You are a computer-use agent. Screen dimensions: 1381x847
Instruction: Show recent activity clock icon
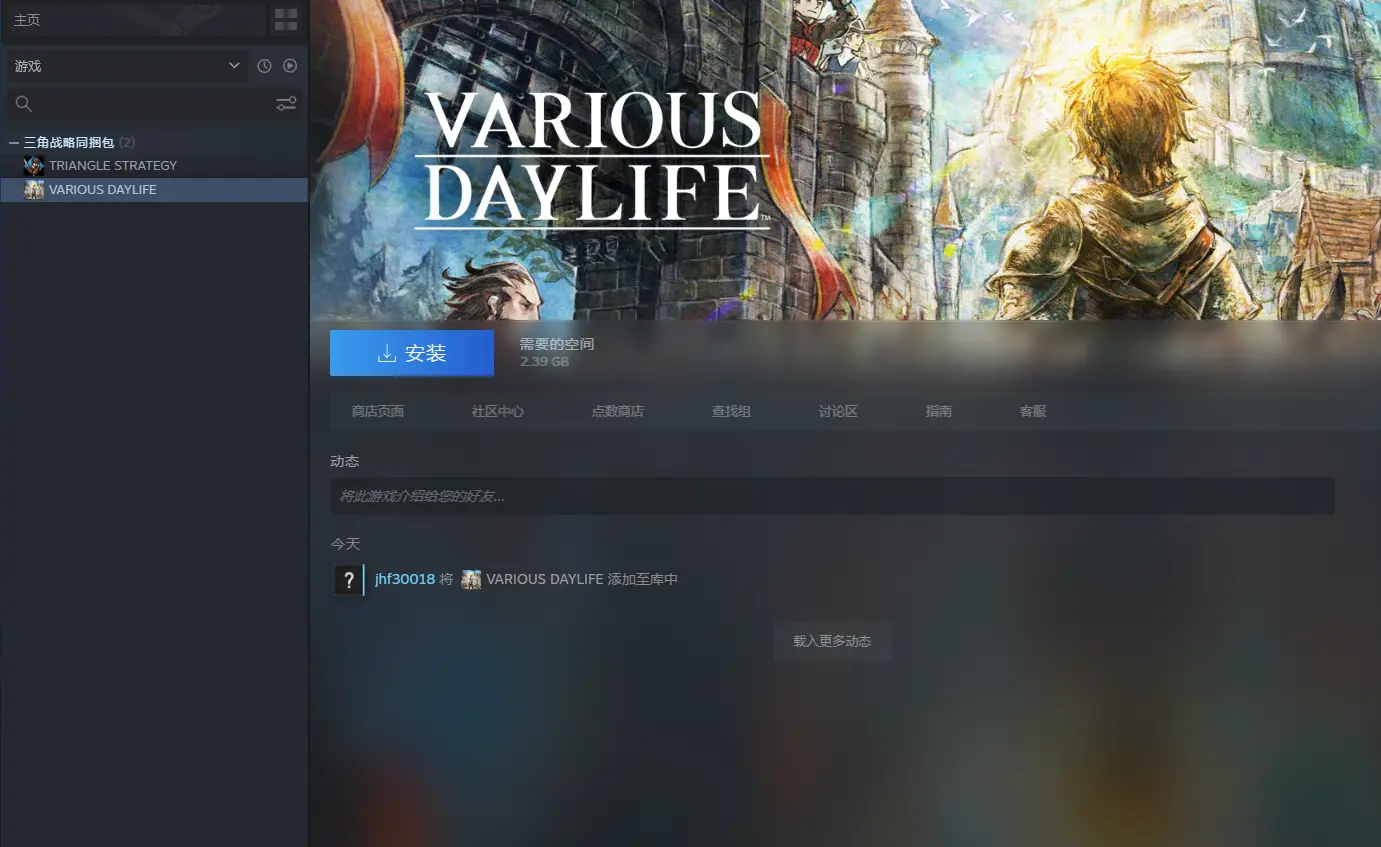tap(264, 66)
